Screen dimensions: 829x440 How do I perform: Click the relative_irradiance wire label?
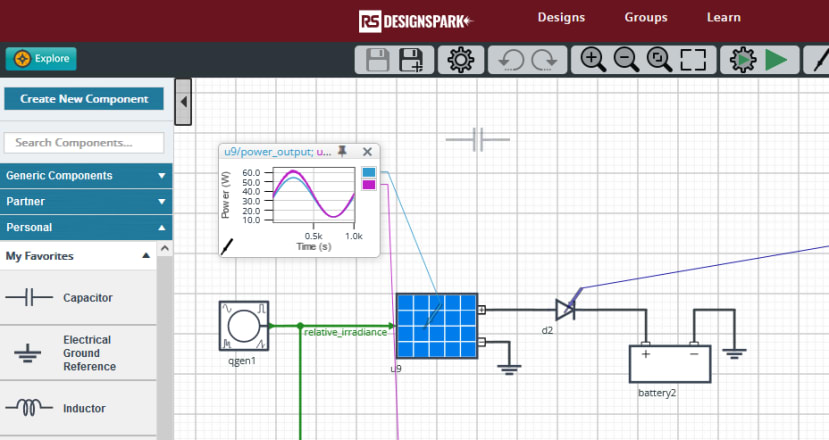tap(345, 332)
